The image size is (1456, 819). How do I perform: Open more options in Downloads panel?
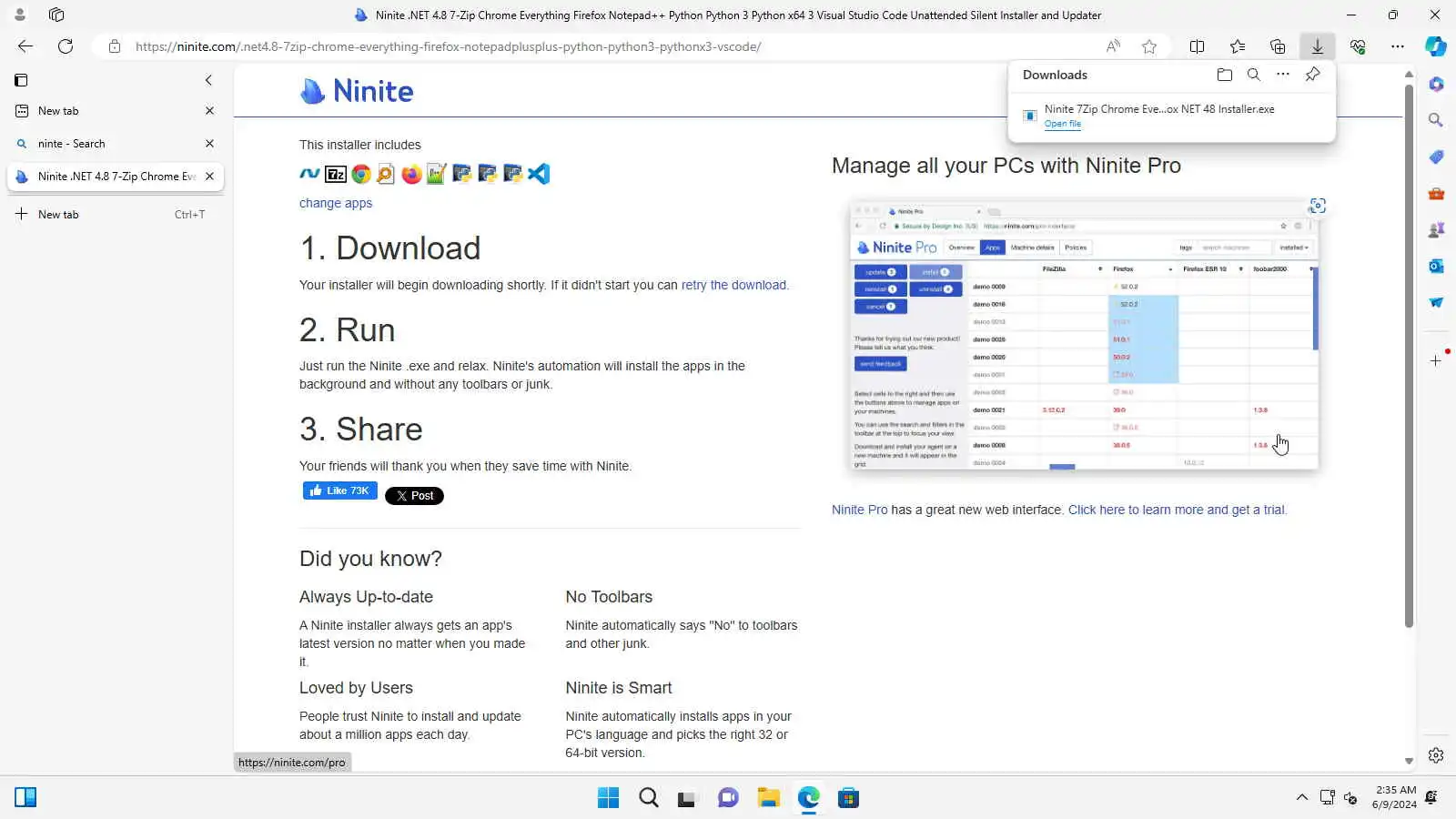[x=1283, y=75]
